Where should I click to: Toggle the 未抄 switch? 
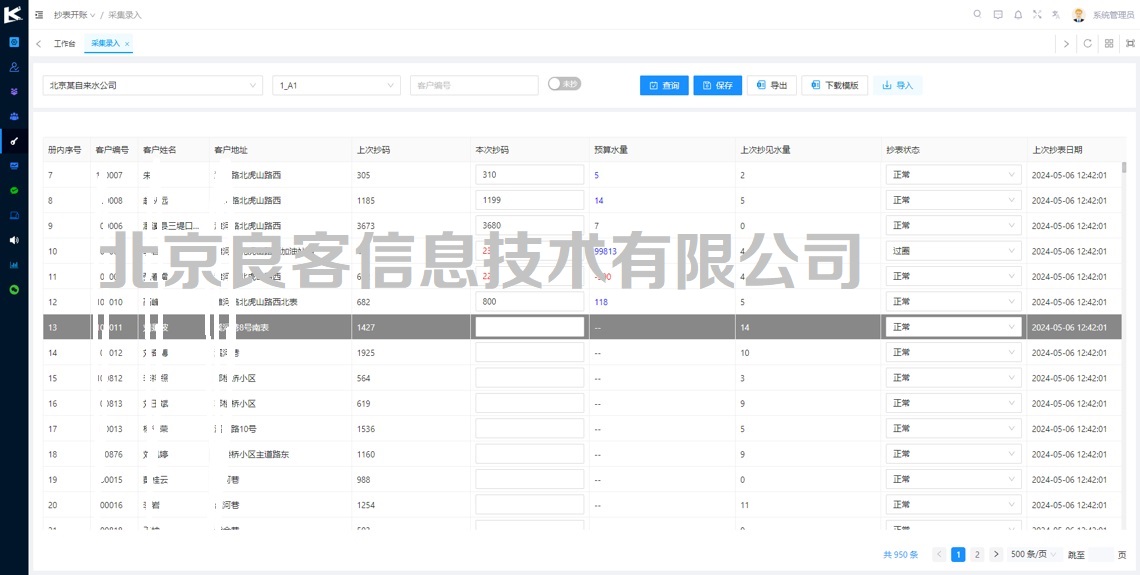tap(564, 84)
